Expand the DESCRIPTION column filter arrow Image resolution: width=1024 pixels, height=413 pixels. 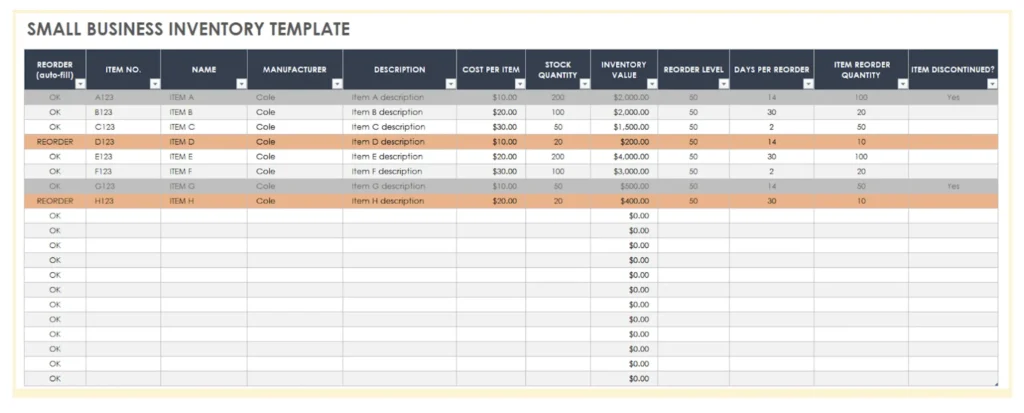(x=450, y=84)
